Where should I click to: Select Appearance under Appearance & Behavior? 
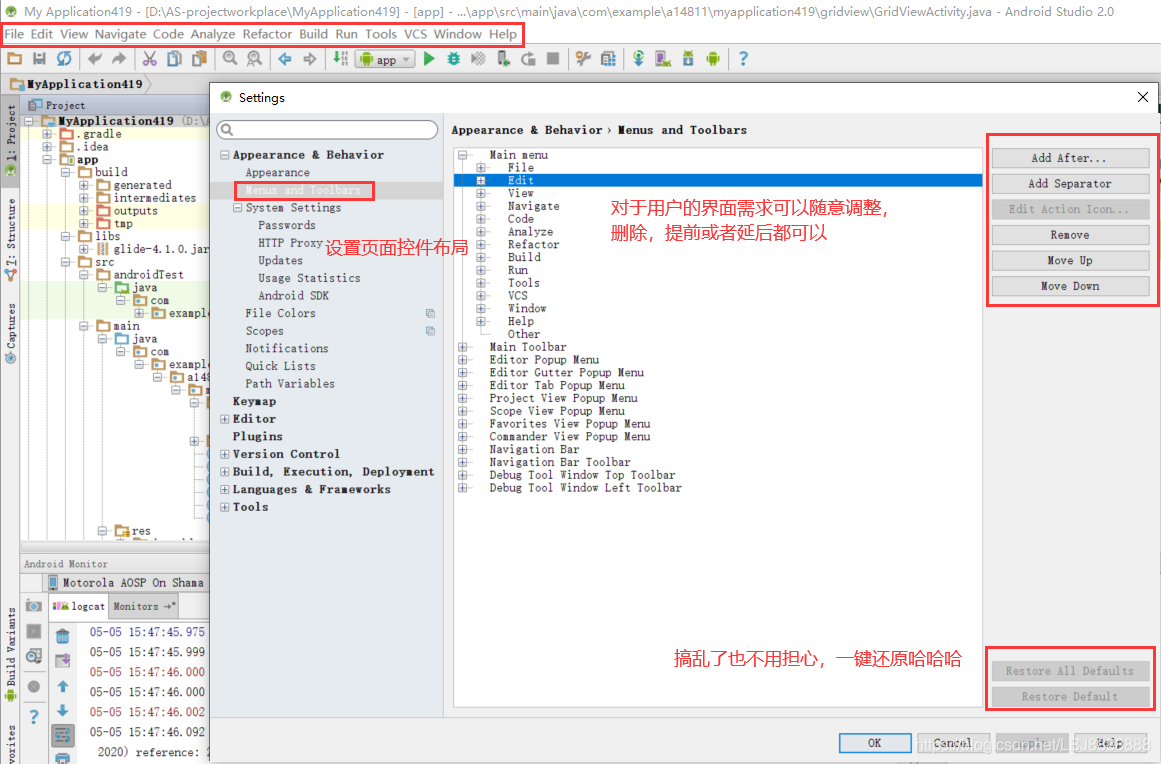278,172
